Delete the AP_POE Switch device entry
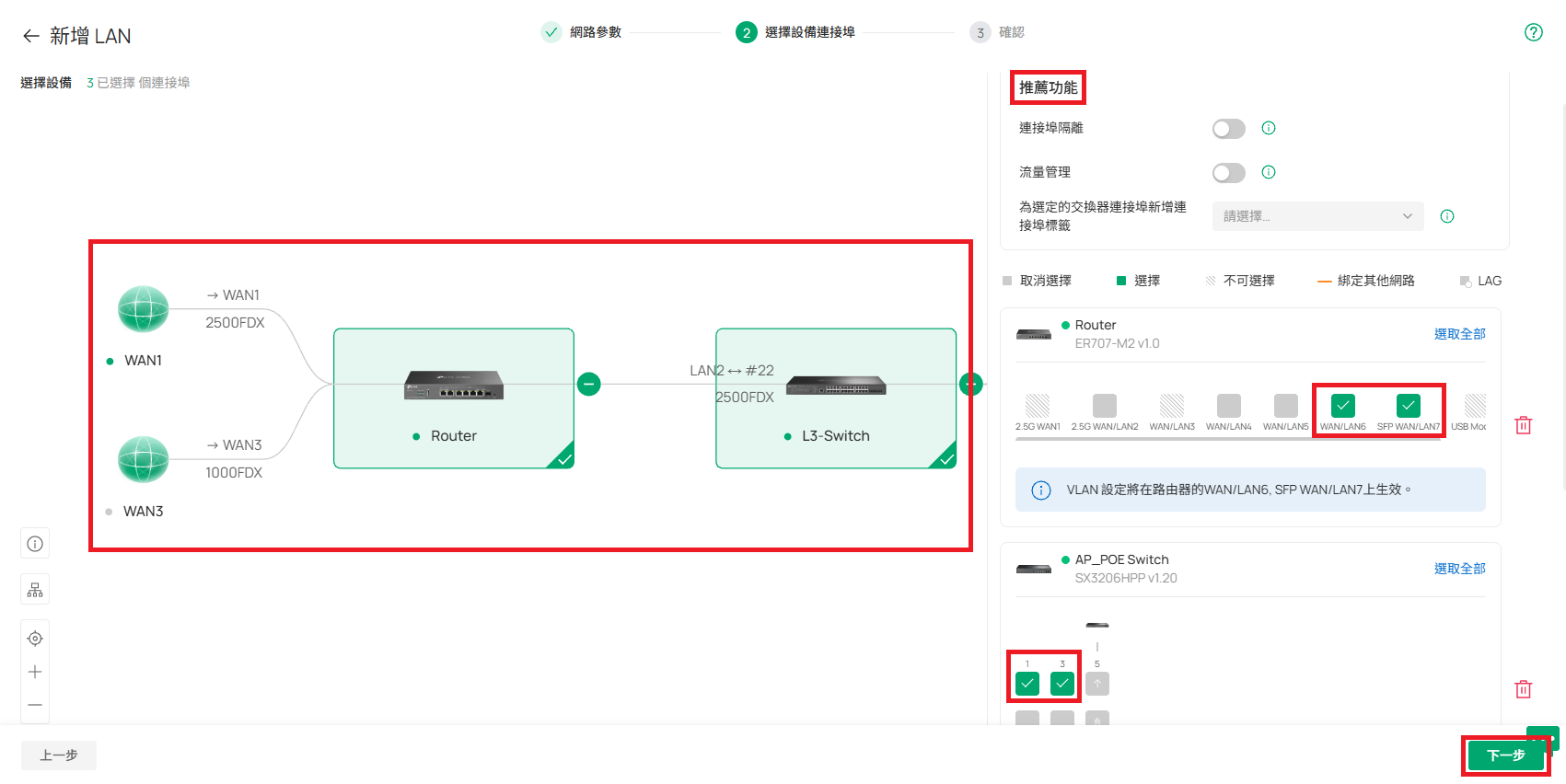This screenshot has width=1566, height=784. click(x=1524, y=689)
